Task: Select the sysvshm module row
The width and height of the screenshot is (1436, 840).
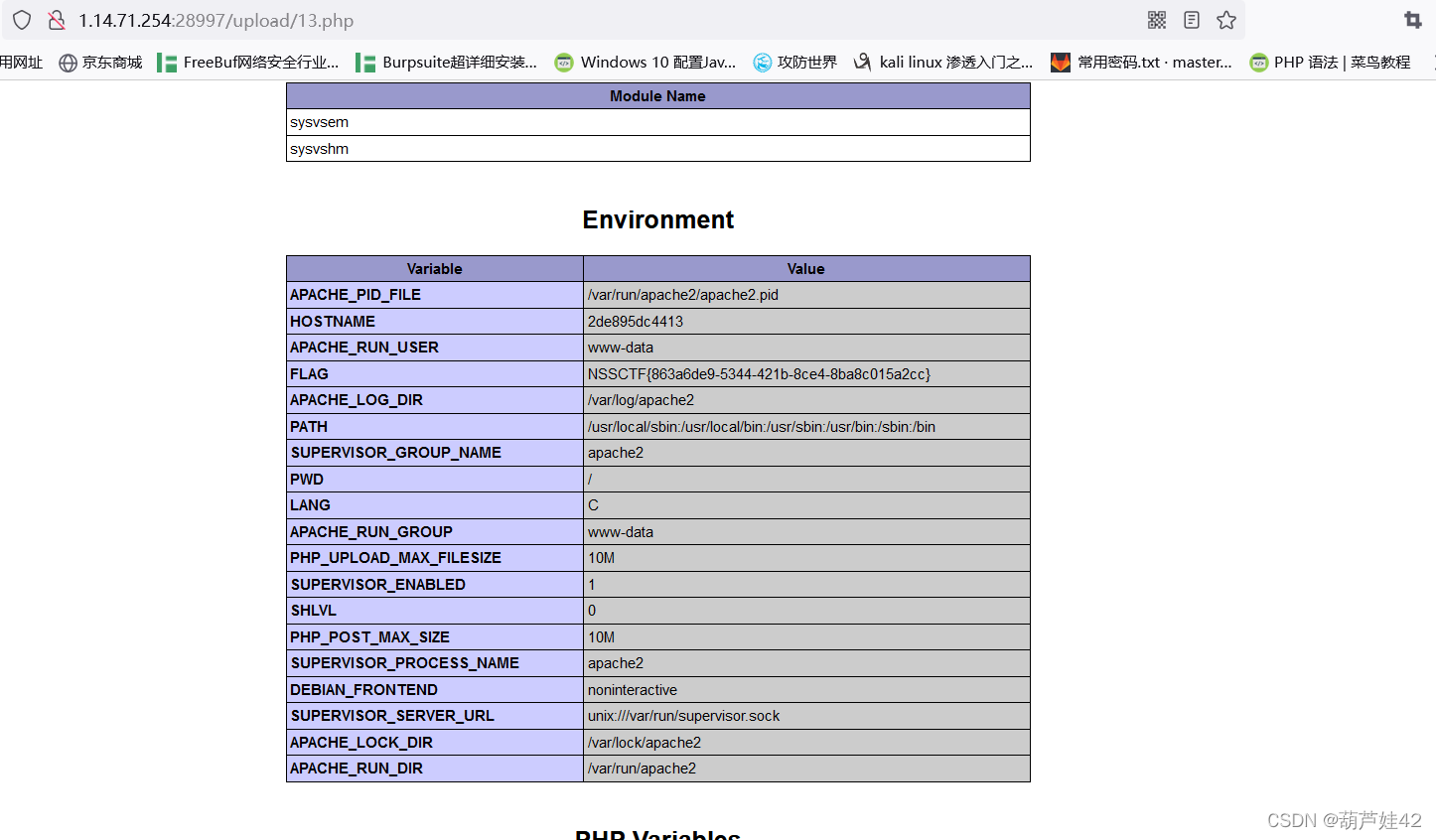Action: pos(658,149)
